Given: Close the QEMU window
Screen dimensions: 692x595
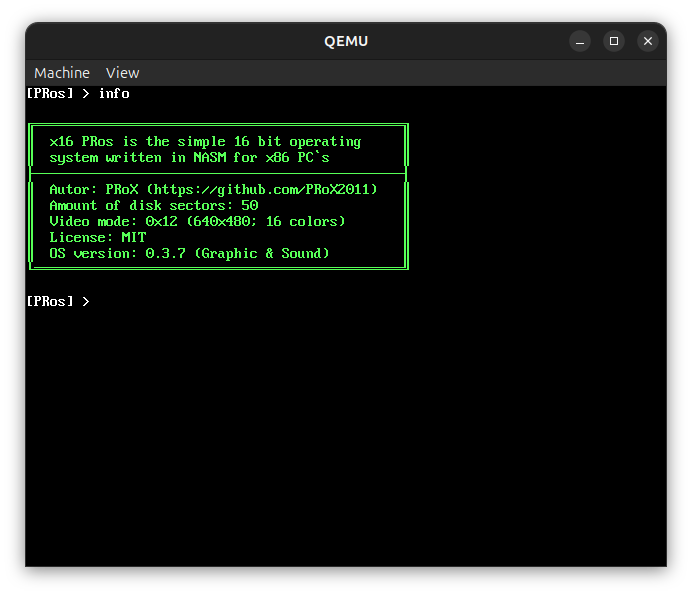Looking at the screenshot, I should pos(648,41).
